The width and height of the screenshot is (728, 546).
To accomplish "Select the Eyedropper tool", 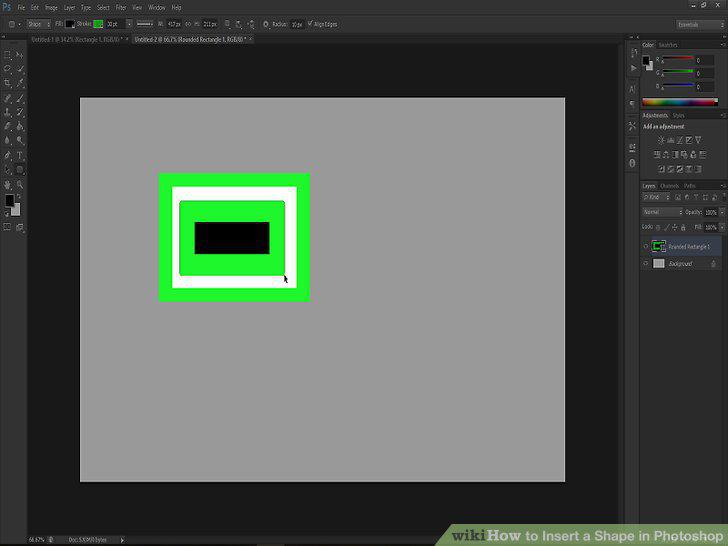I will (x=20, y=84).
